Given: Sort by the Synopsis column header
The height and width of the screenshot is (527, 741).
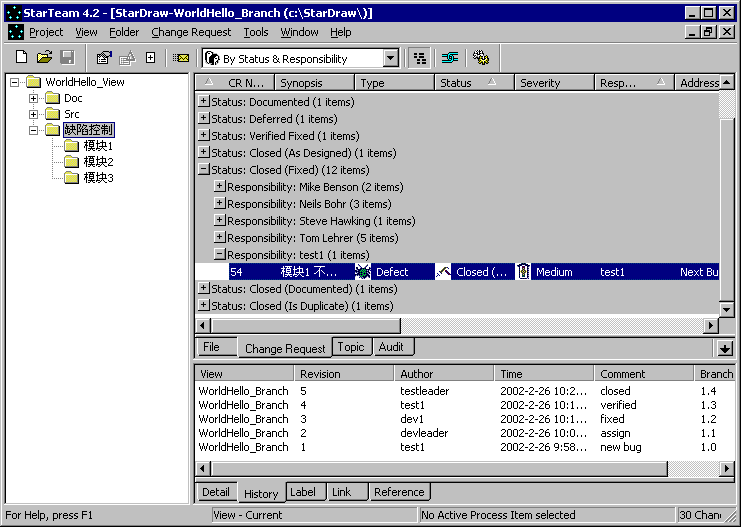Looking at the screenshot, I should pos(314,83).
